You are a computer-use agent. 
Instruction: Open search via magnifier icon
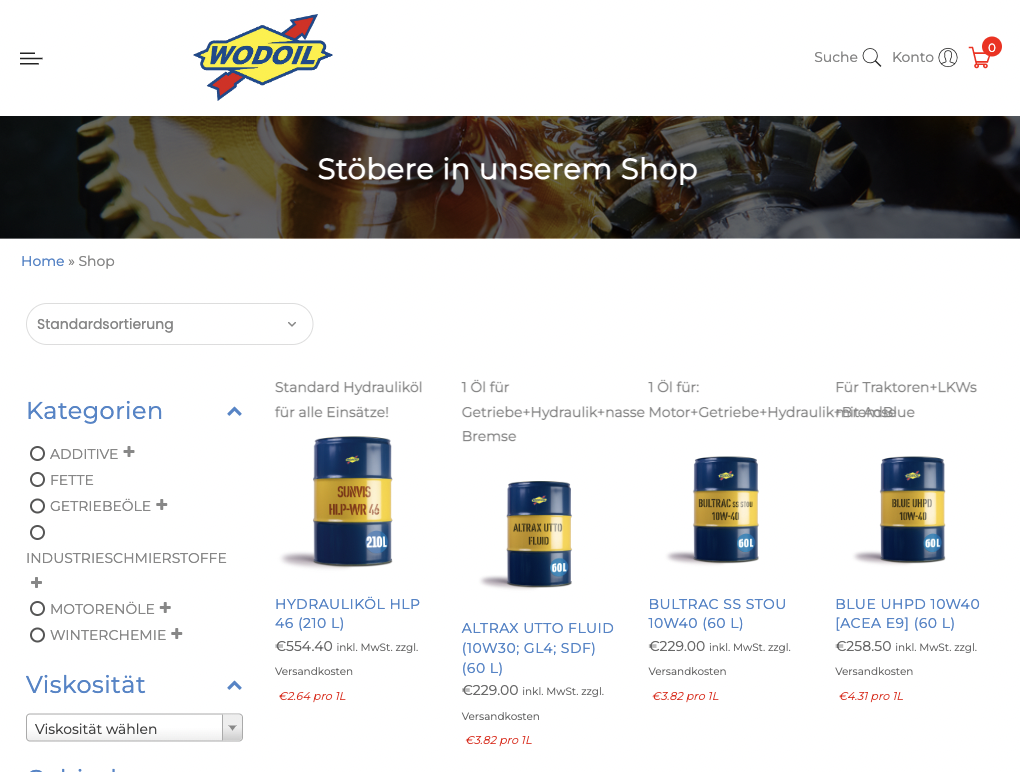pyautogui.click(x=872, y=58)
